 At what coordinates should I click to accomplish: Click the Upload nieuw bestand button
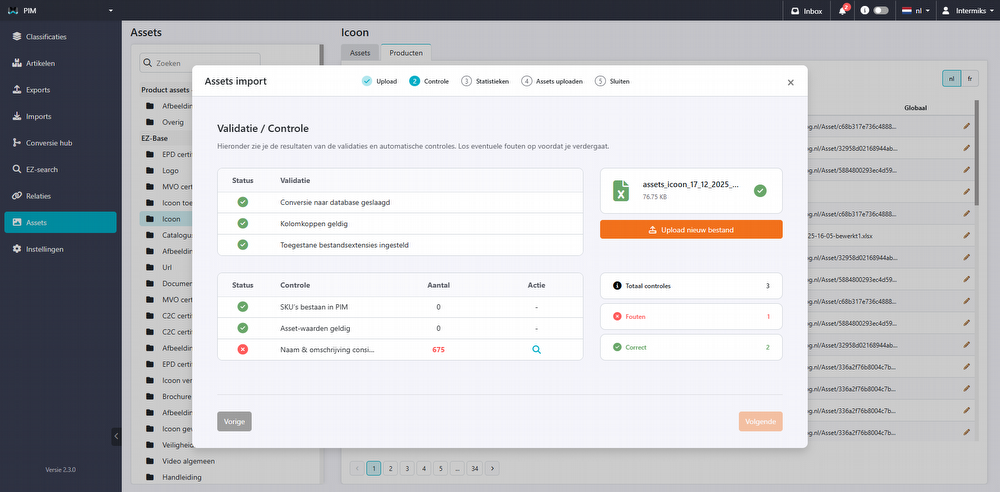pos(691,230)
